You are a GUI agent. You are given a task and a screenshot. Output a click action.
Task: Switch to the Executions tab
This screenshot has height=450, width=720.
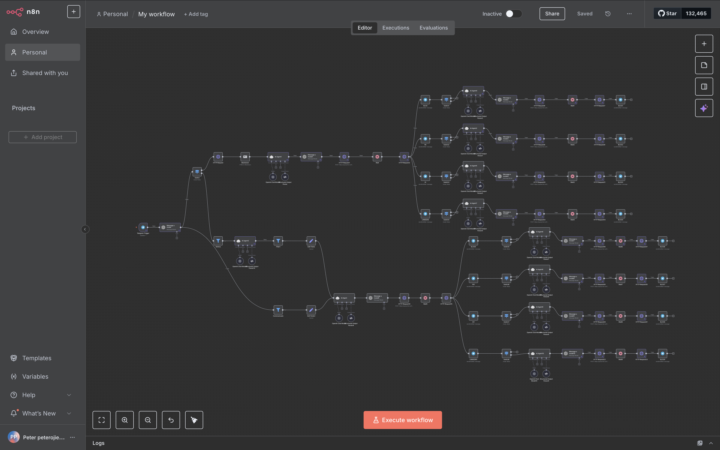[x=395, y=28]
